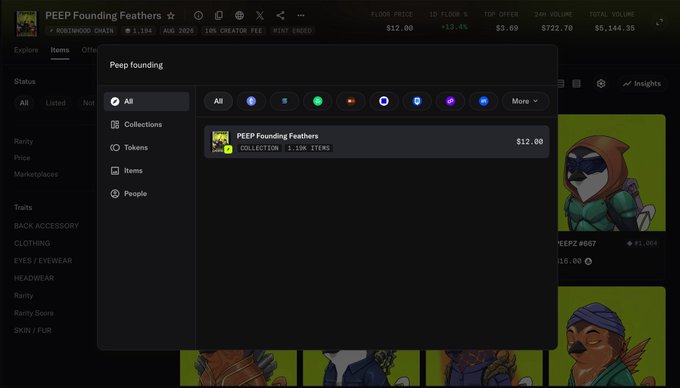Image resolution: width=680 pixels, height=388 pixels.
Task: Click the PEEP Founding Feathers collection avatar
Action: tap(26, 23)
